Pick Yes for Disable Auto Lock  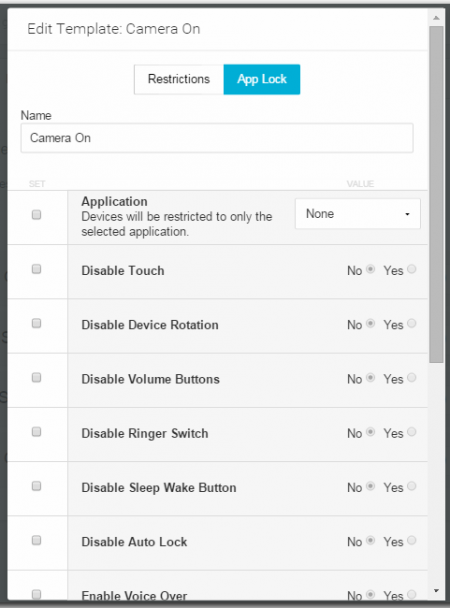click(412, 541)
